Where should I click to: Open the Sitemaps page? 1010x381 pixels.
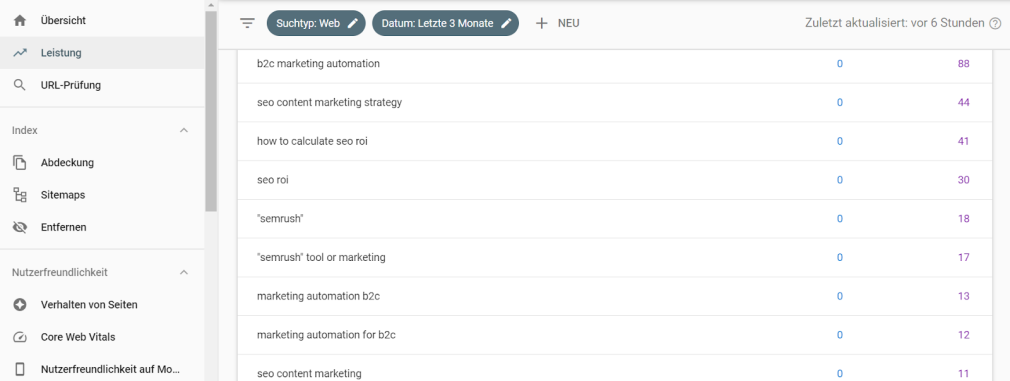(x=102, y=195)
